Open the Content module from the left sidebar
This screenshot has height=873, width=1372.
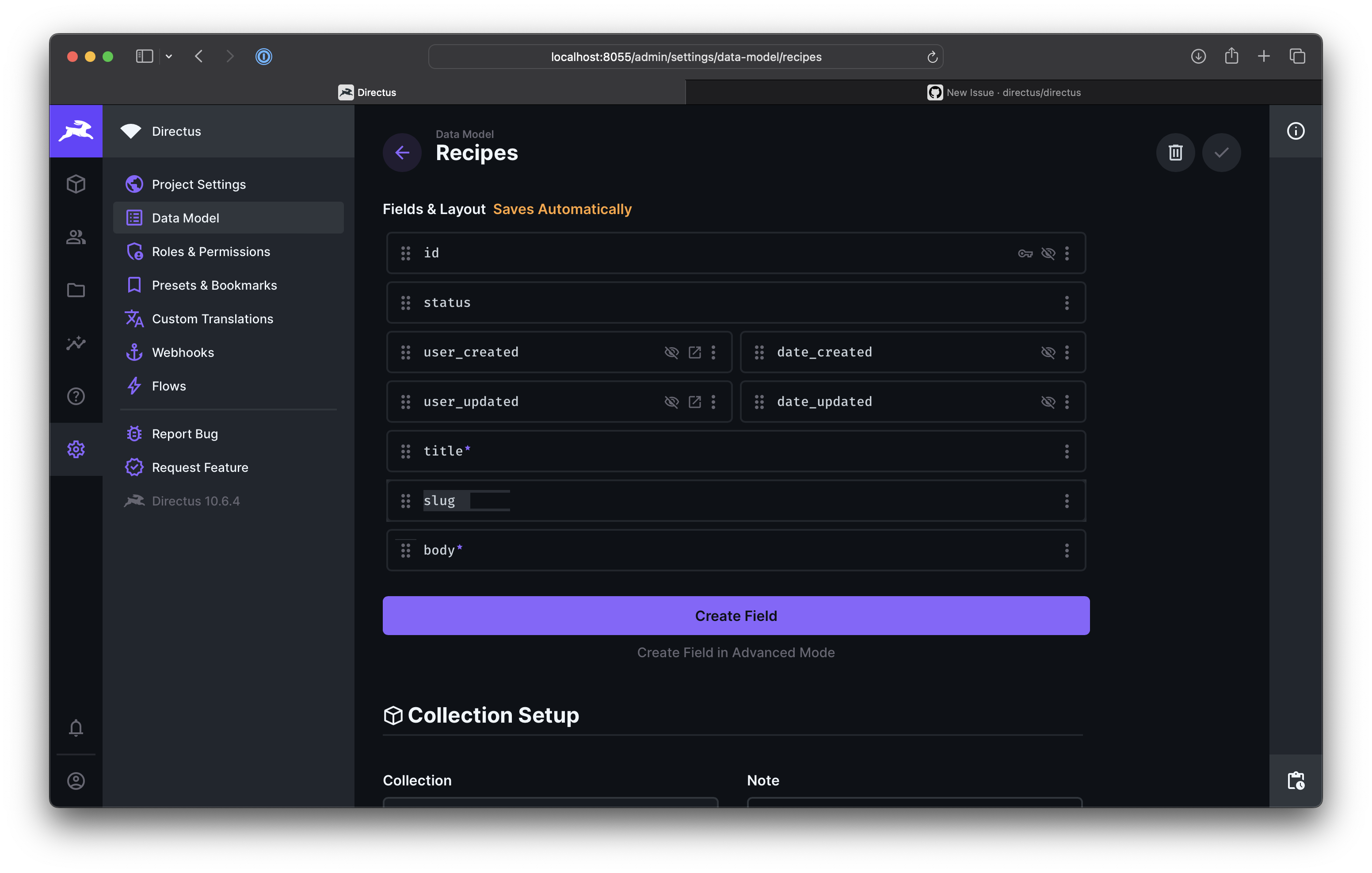click(x=76, y=184)
